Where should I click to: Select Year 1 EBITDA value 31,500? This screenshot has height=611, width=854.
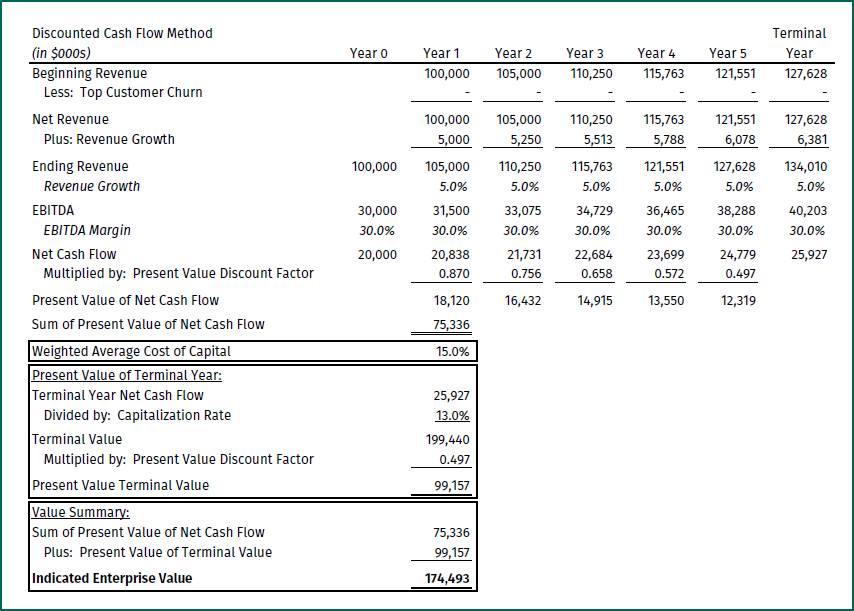451,211
